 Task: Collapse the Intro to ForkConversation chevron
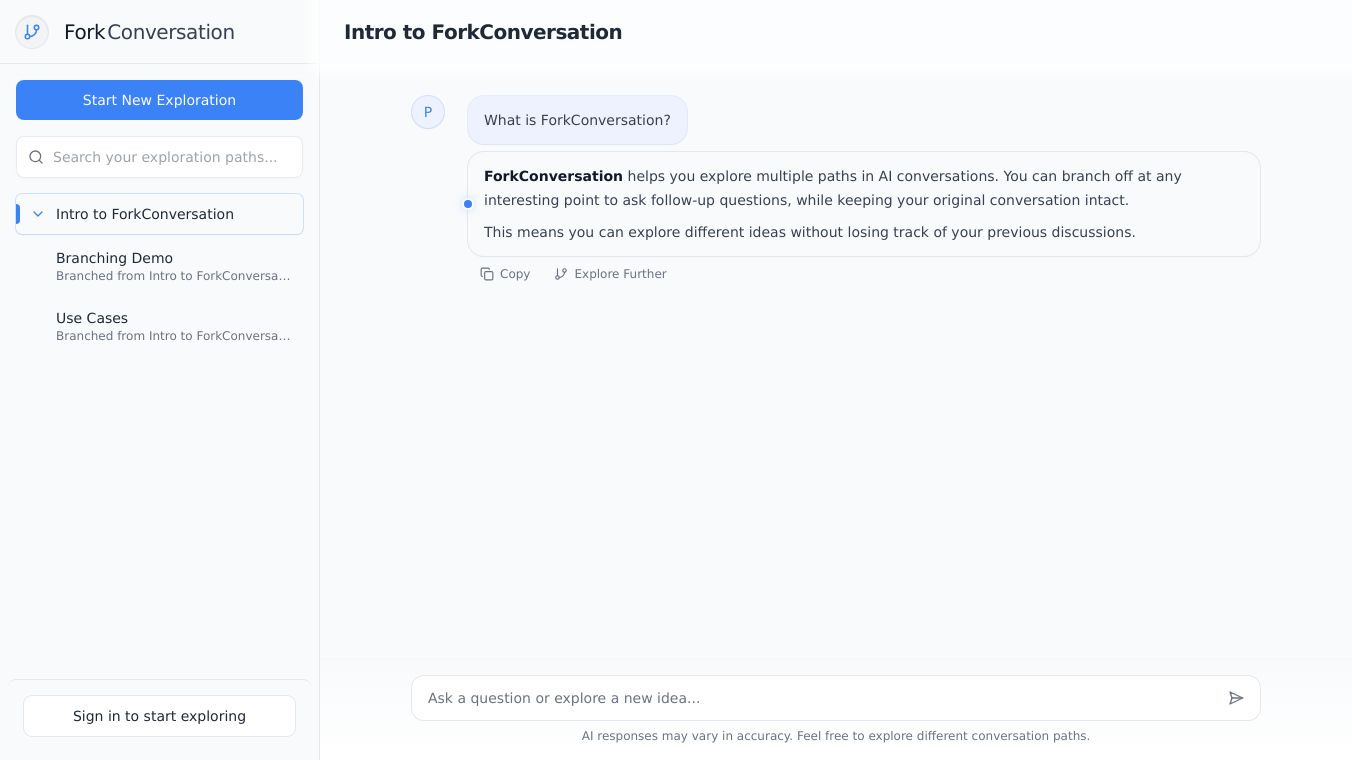tap(38, 214)
